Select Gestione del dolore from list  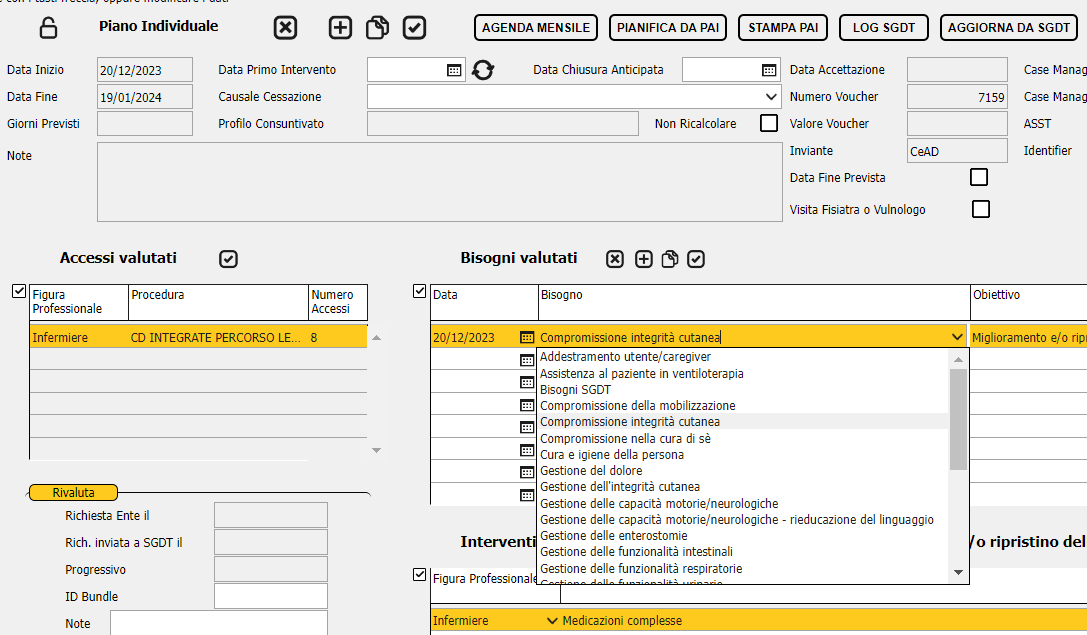point(591,471)
